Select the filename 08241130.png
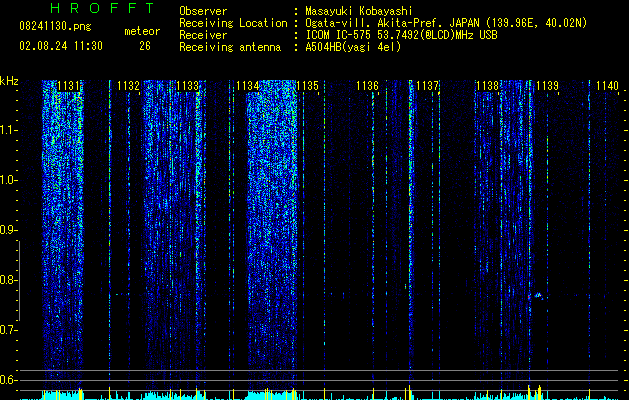The width and height of the screenshot is (629, 400). tap(55, 27)
